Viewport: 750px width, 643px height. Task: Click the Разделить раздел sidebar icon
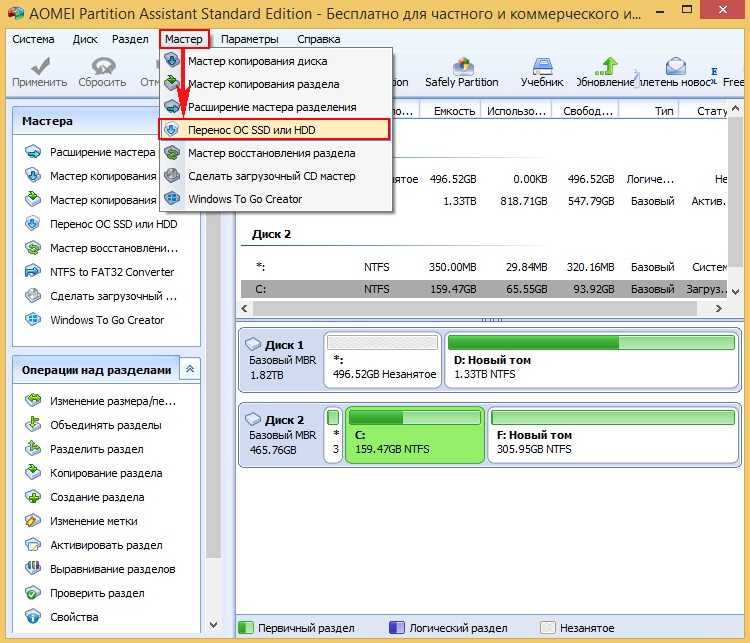coord(33,449)
